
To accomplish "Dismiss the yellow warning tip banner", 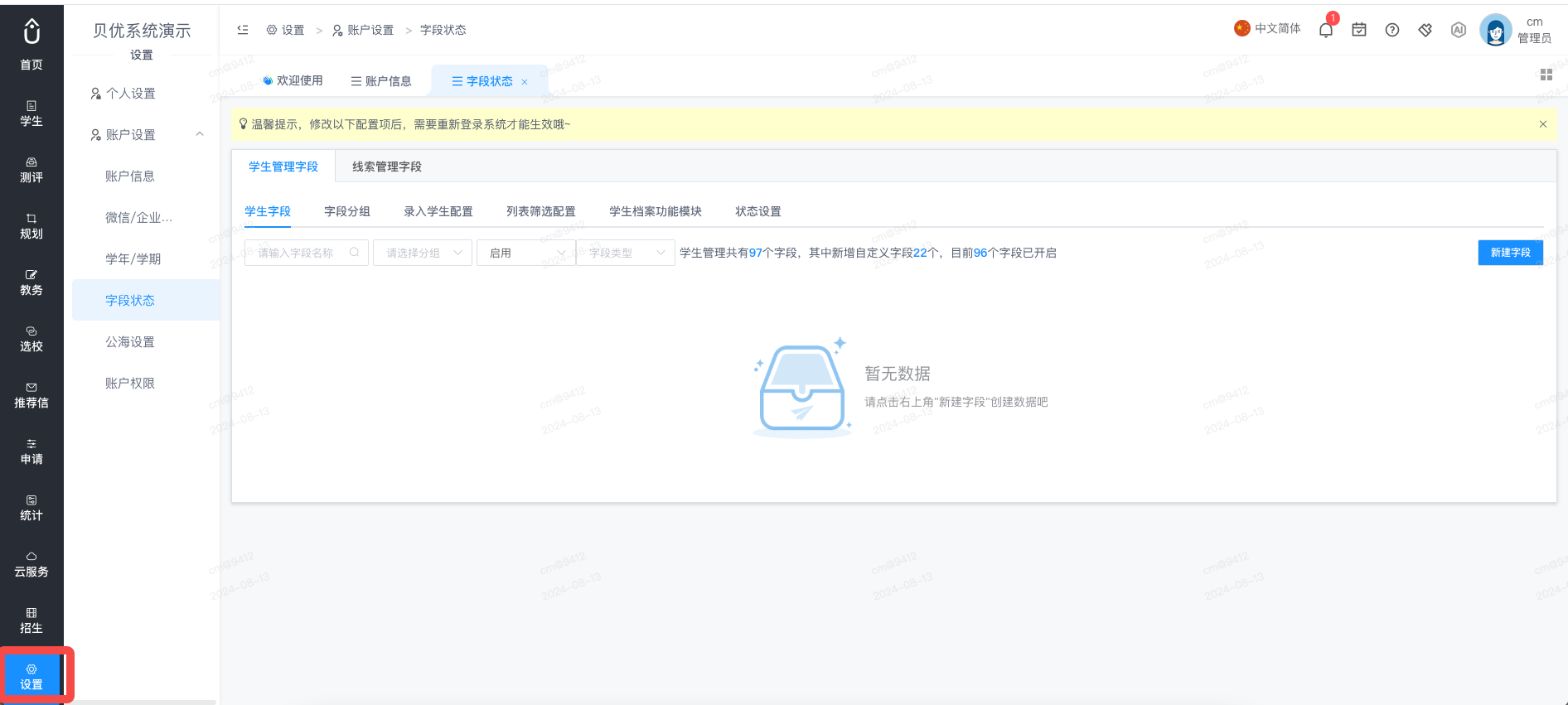I will tap(1543, 124).
